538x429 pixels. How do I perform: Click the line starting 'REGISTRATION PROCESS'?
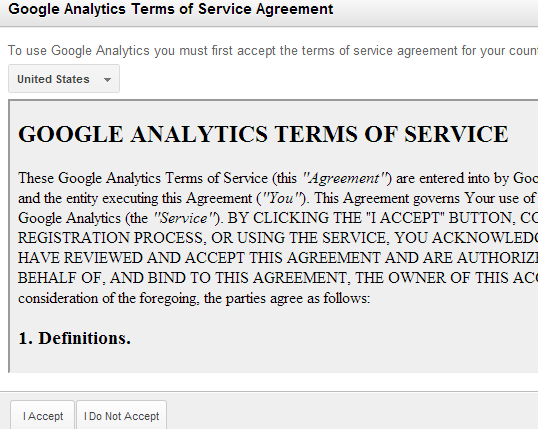[x=278, y=238]
